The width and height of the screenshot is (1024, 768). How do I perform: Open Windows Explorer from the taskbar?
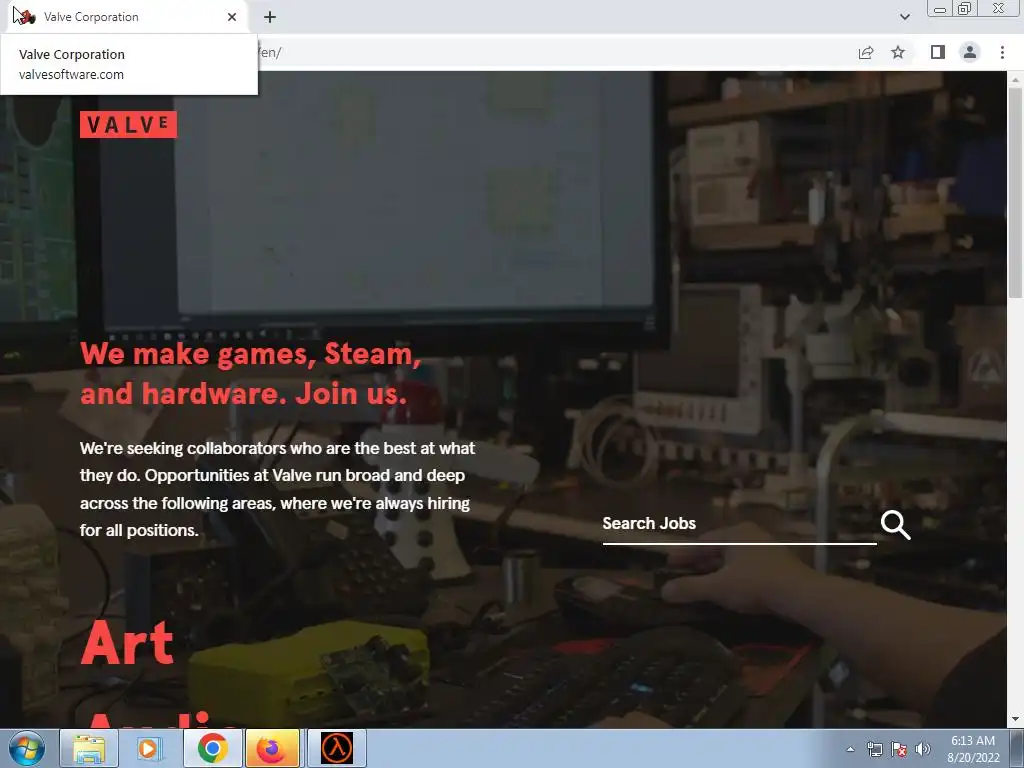[x=89, y=748]
